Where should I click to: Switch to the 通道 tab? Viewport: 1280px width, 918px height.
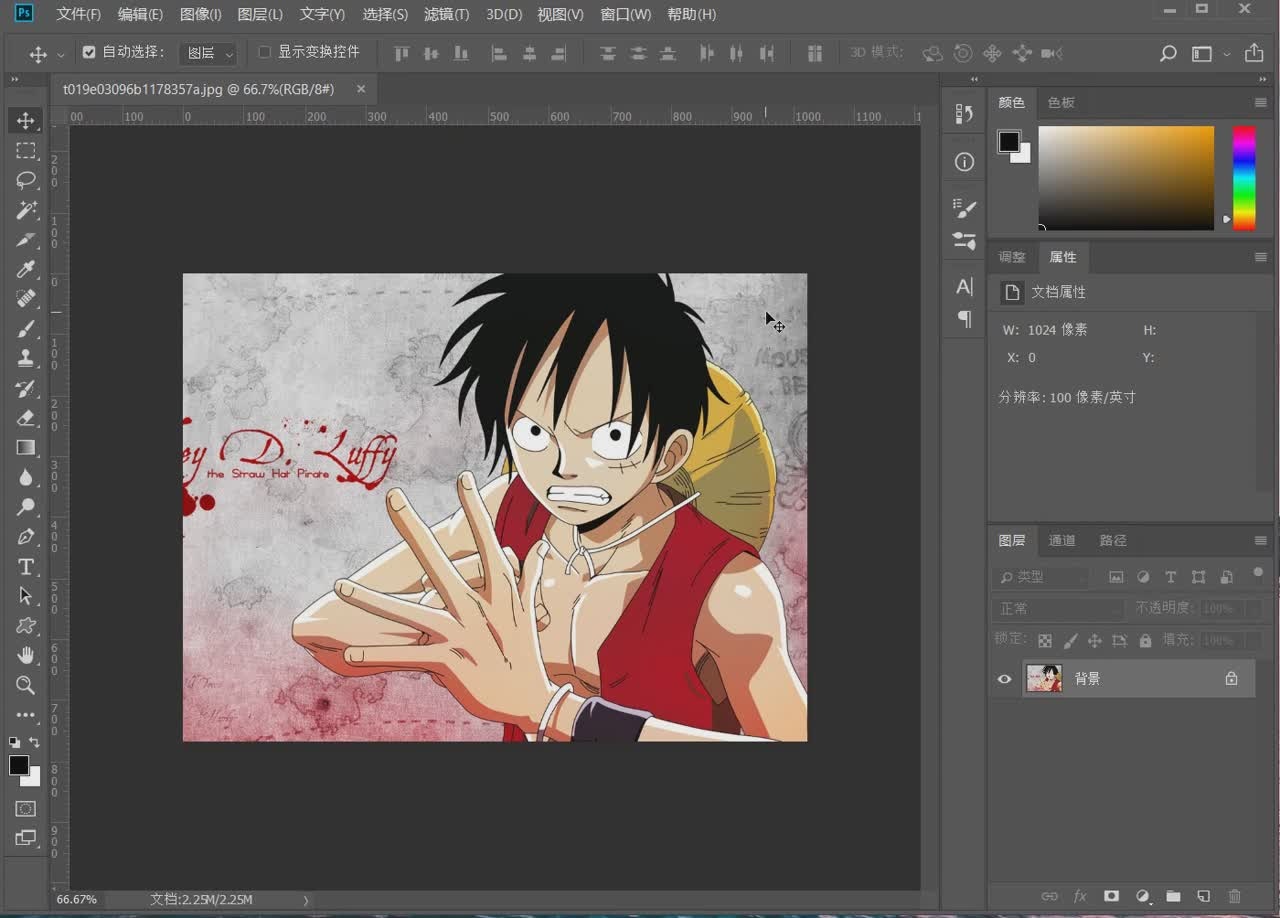tap(1062, 541)
